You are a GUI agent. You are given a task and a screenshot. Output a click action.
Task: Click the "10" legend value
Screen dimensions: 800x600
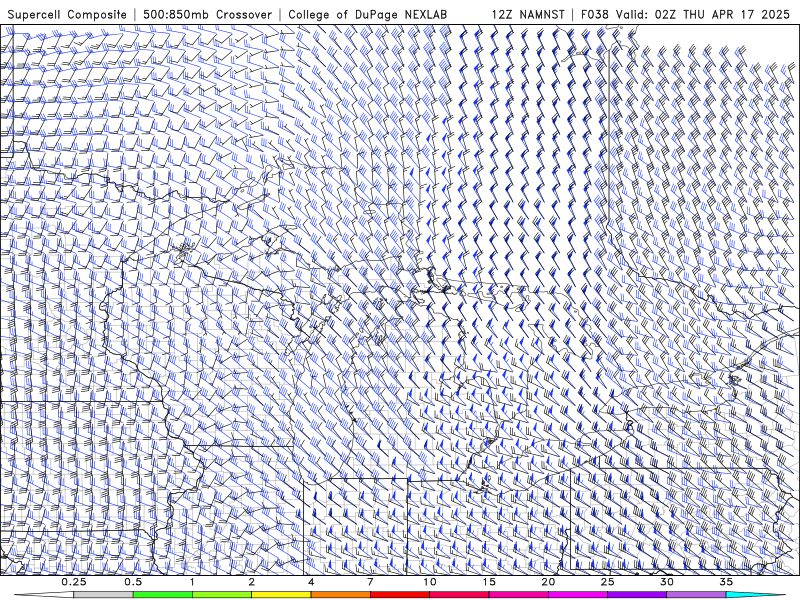click(430, 582)
